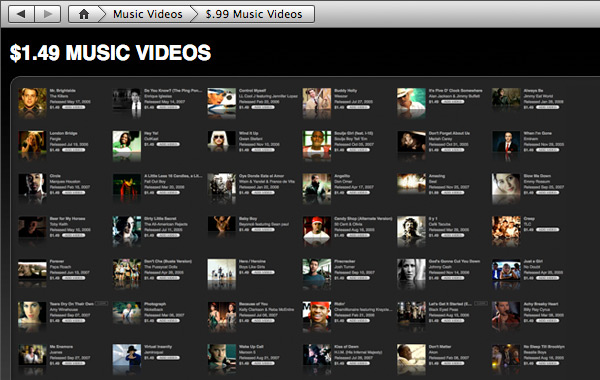Add the Eminem When I'm Gone video
The width and height of the screenshot is (600, 380).
548,150
